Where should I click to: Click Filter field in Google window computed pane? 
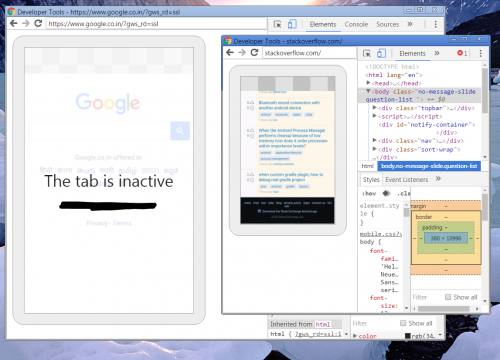(x=374, y=323)
